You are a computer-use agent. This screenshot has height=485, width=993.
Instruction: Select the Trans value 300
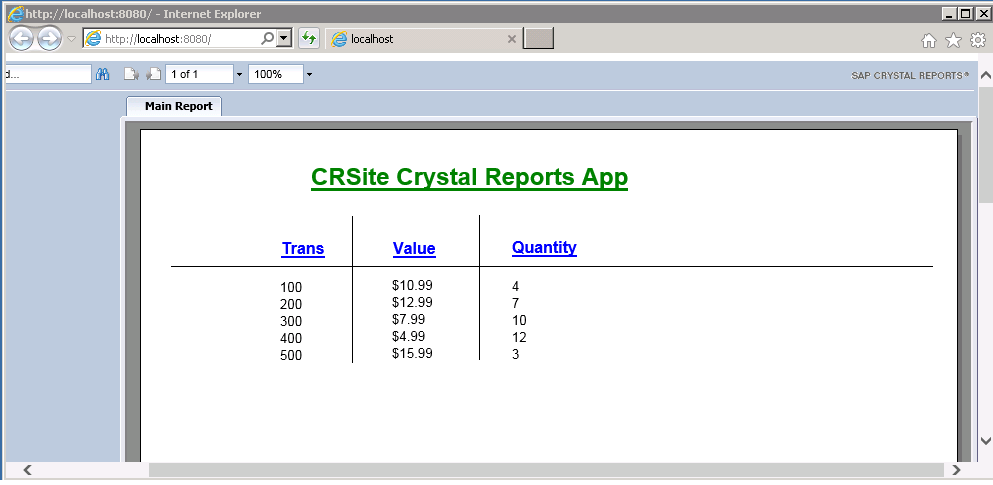[x=291, y=322]
